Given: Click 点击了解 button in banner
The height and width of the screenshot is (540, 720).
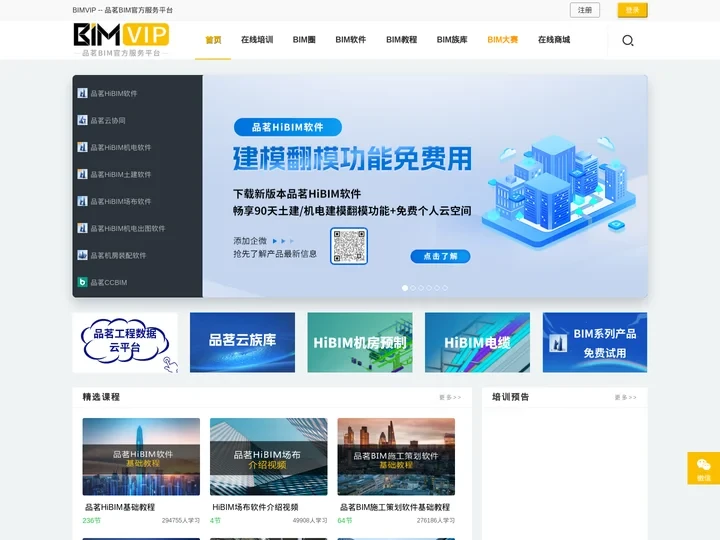Looking at the screenshot, I should click(440, 256).
